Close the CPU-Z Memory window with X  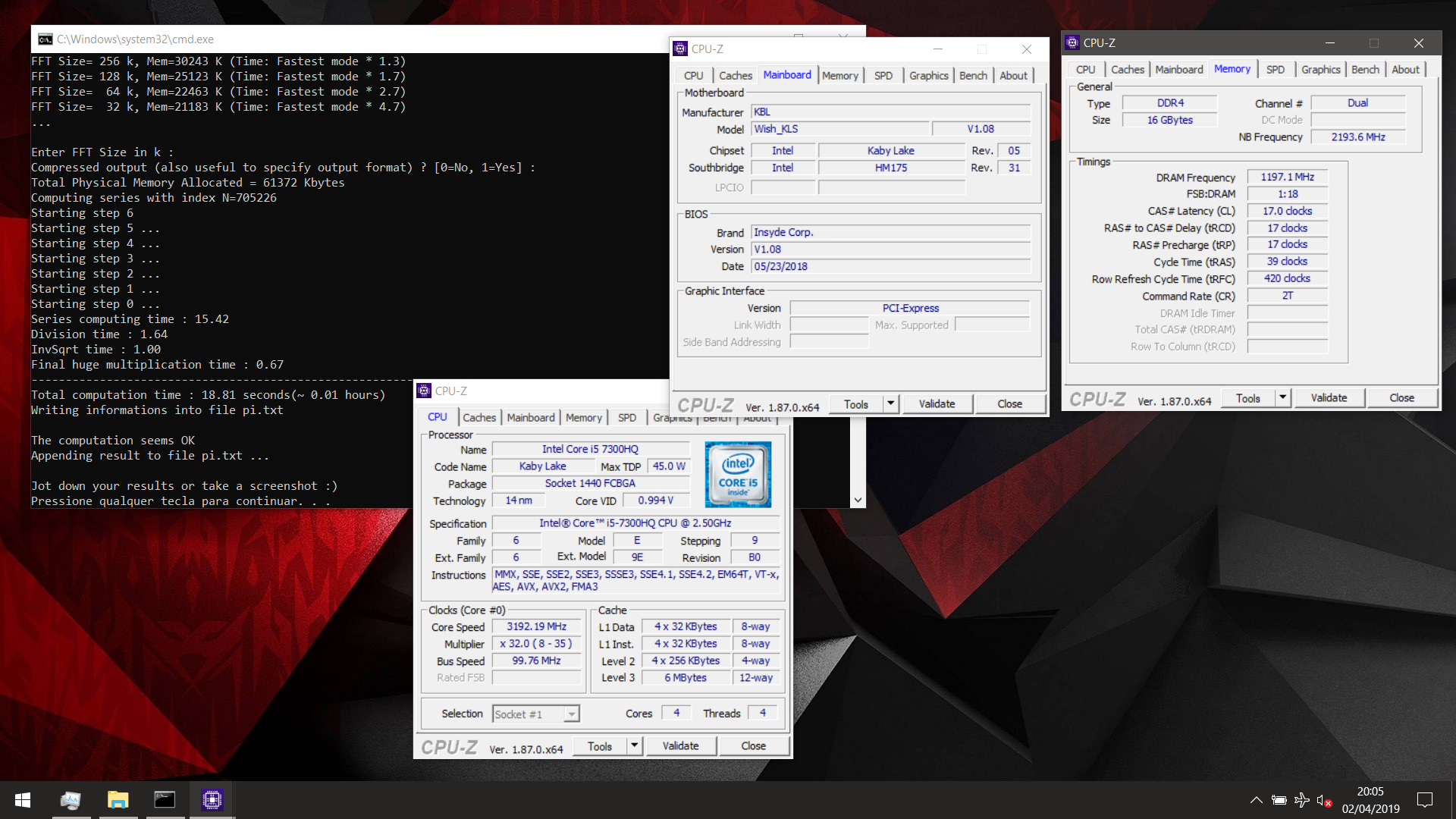(1418, 43)
